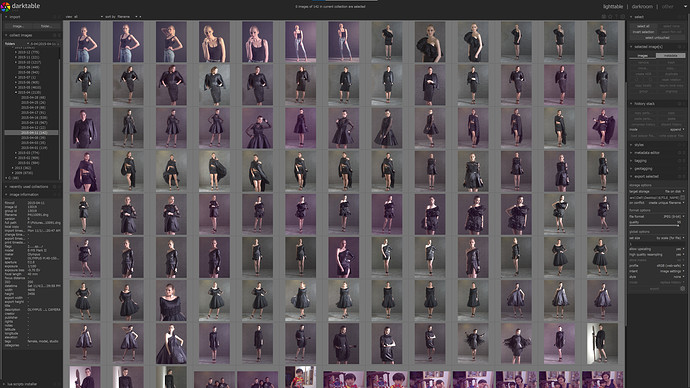Open the global preferences gear icon in top bar
This screenshot has width=690, height=388.
[x=622, y=17]
